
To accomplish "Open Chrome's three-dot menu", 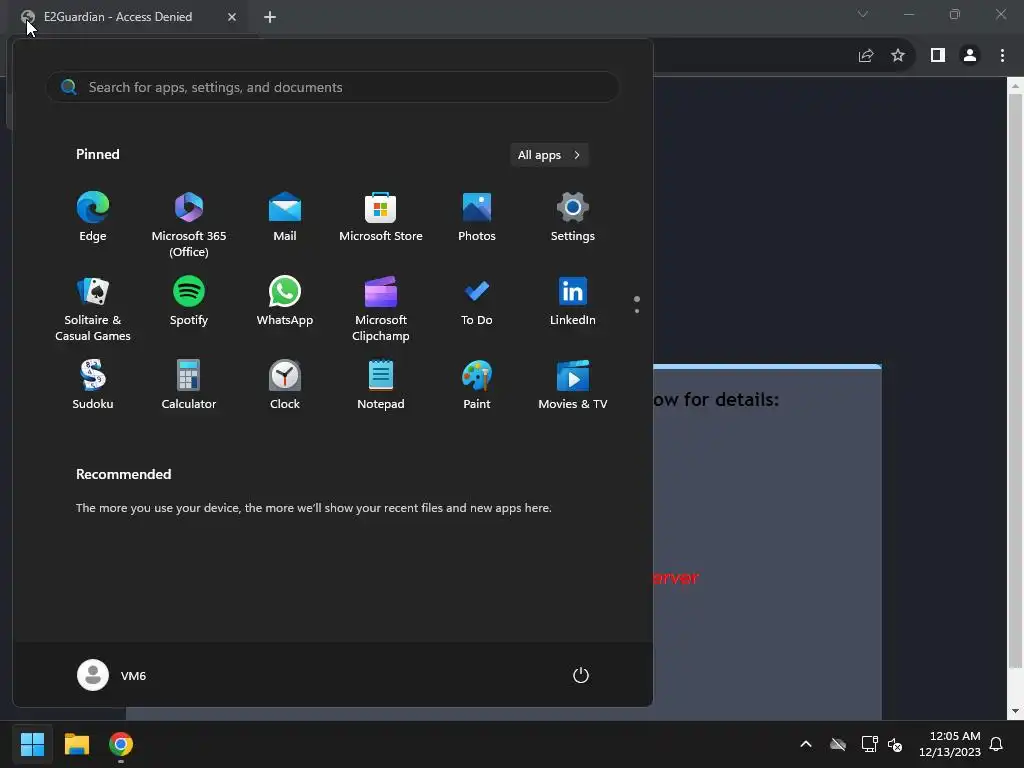I will coord(1002,56).
